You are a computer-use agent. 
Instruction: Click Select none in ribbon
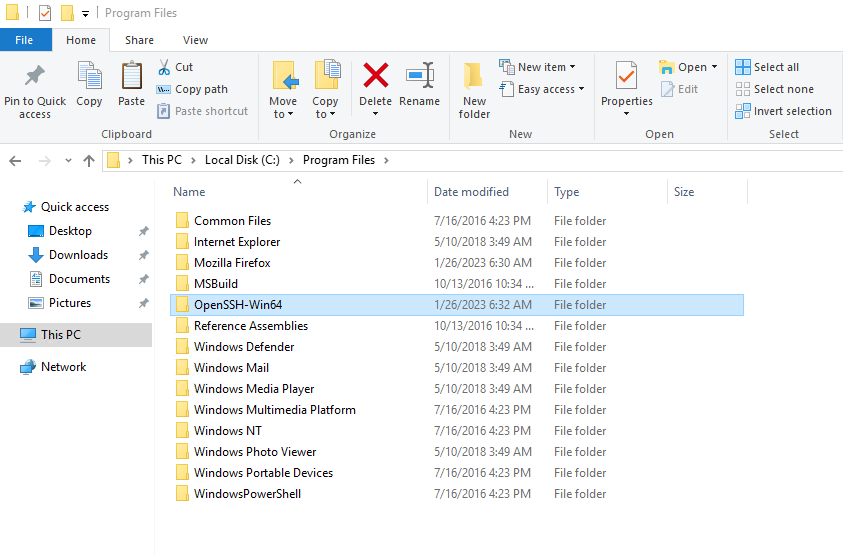tap(775, 89)
